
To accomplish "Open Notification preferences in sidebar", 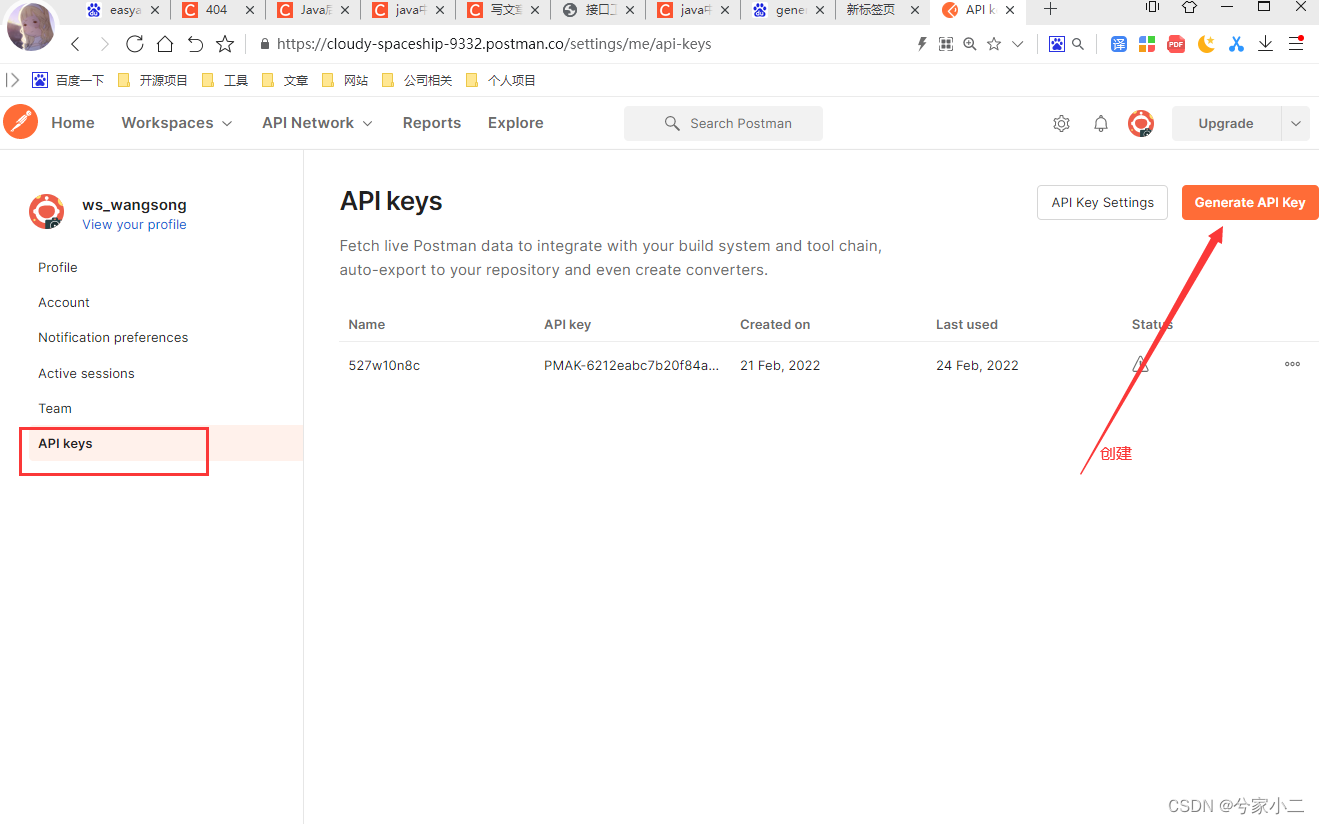I will 113,338.
